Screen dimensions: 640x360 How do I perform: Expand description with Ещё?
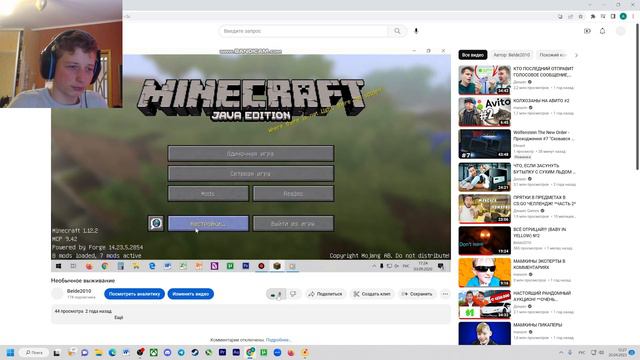[x=118, y=317]
